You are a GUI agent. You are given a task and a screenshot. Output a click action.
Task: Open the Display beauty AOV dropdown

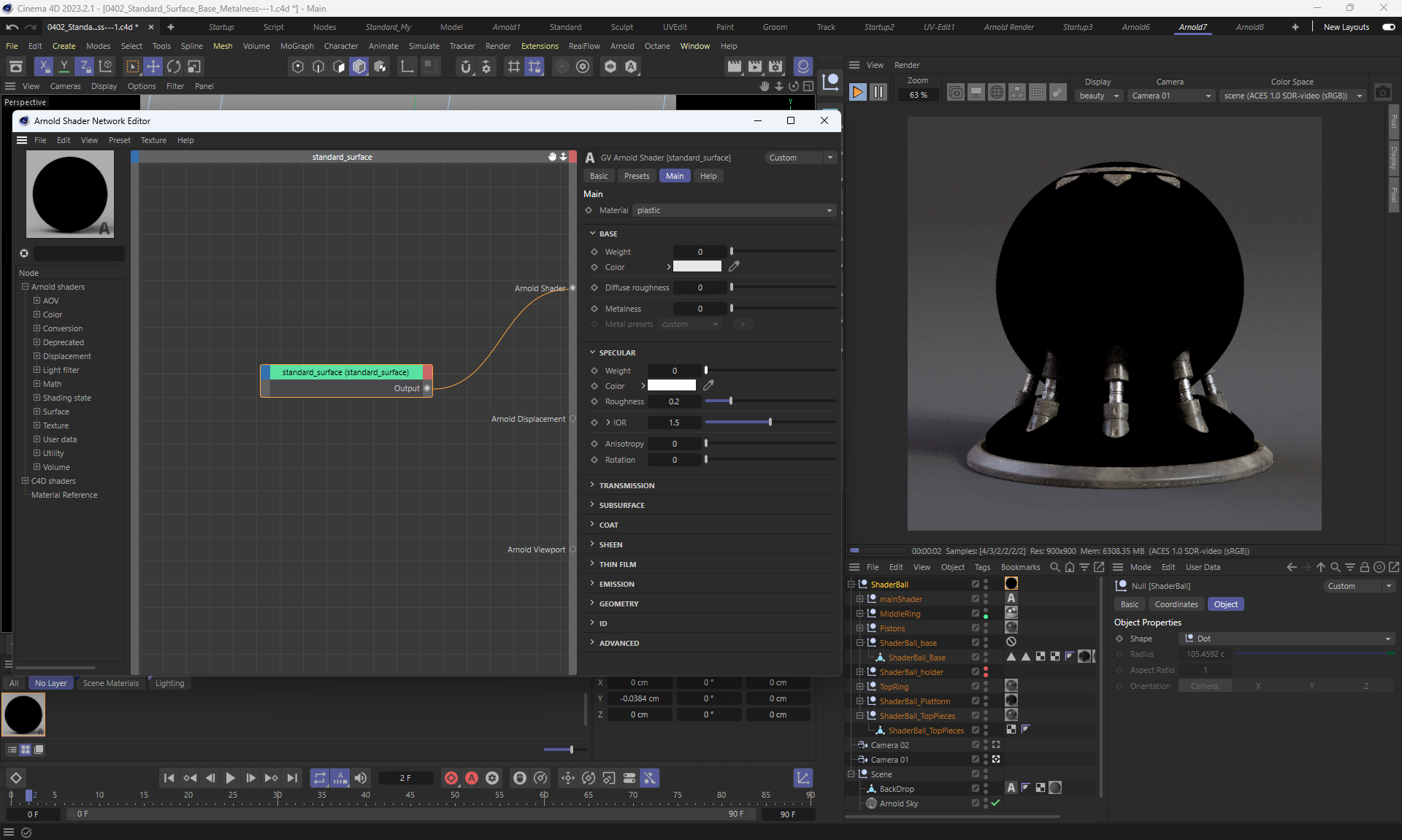[1099, 96]
